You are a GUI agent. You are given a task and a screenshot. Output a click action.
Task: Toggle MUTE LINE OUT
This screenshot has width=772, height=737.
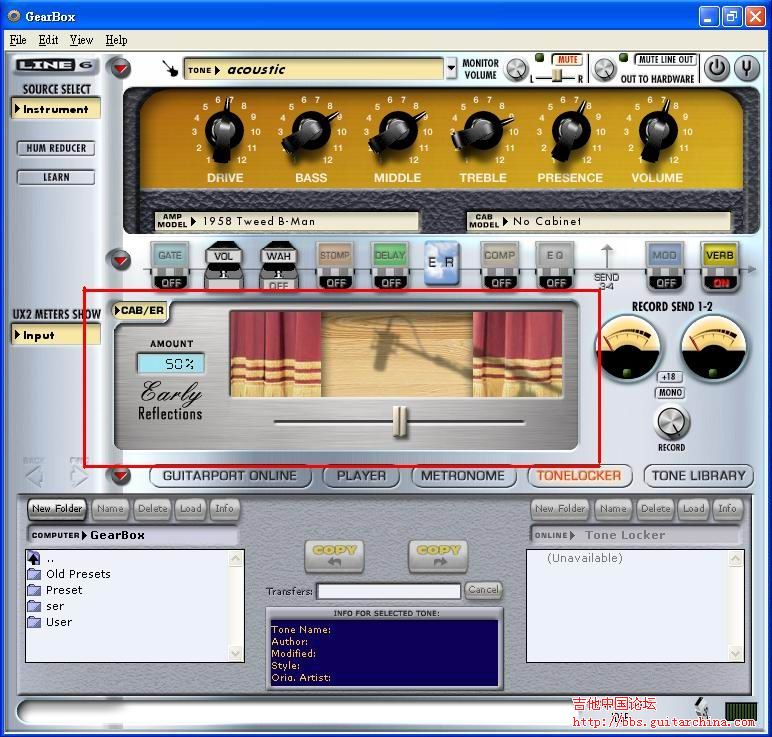[x=666, y=60]
